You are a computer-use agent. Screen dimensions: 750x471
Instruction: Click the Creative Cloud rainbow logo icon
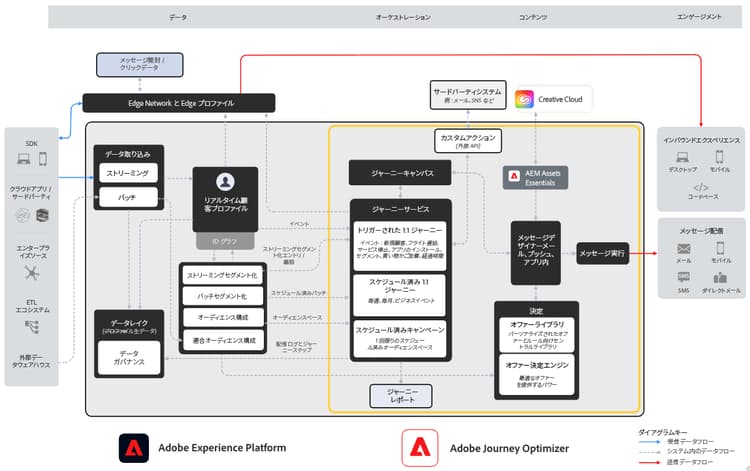pyautogui.click(x=524, y=99)
